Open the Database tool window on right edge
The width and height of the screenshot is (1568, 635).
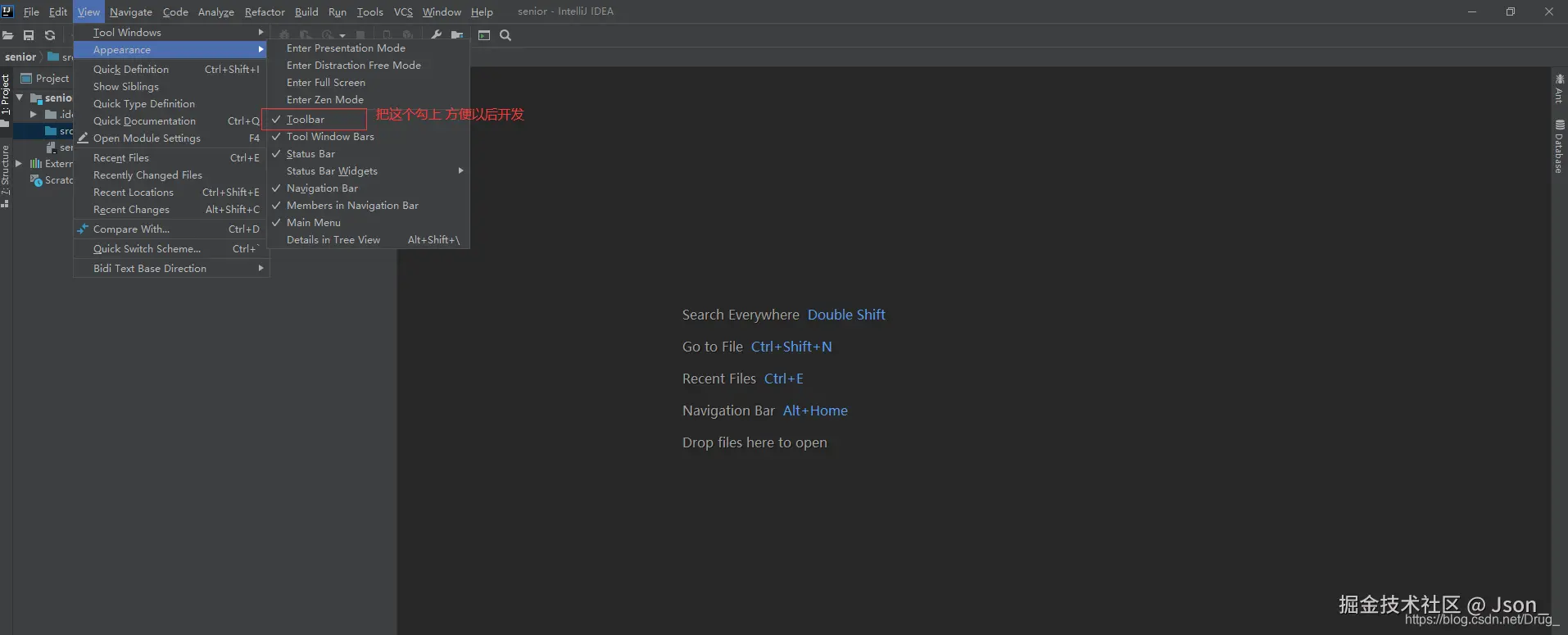click(x=1559, y=147)
